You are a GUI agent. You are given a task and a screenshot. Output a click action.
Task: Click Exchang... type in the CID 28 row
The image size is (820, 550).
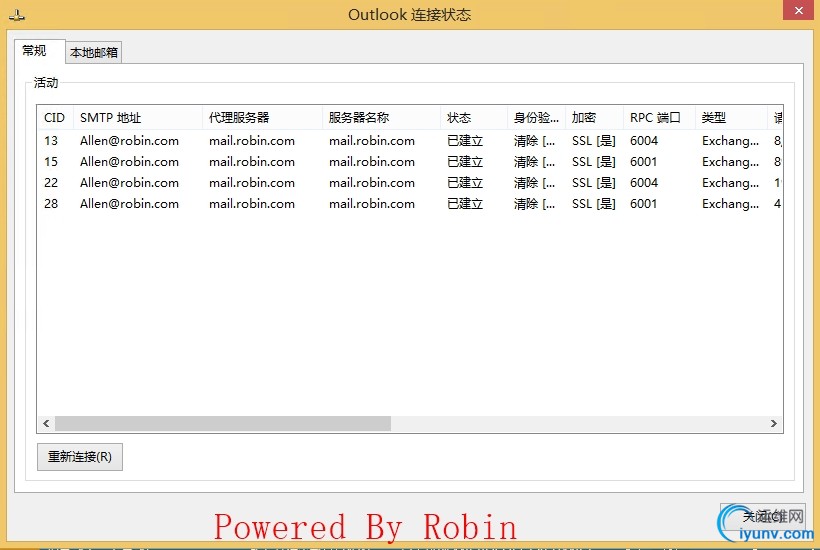[x=730, y=203]
